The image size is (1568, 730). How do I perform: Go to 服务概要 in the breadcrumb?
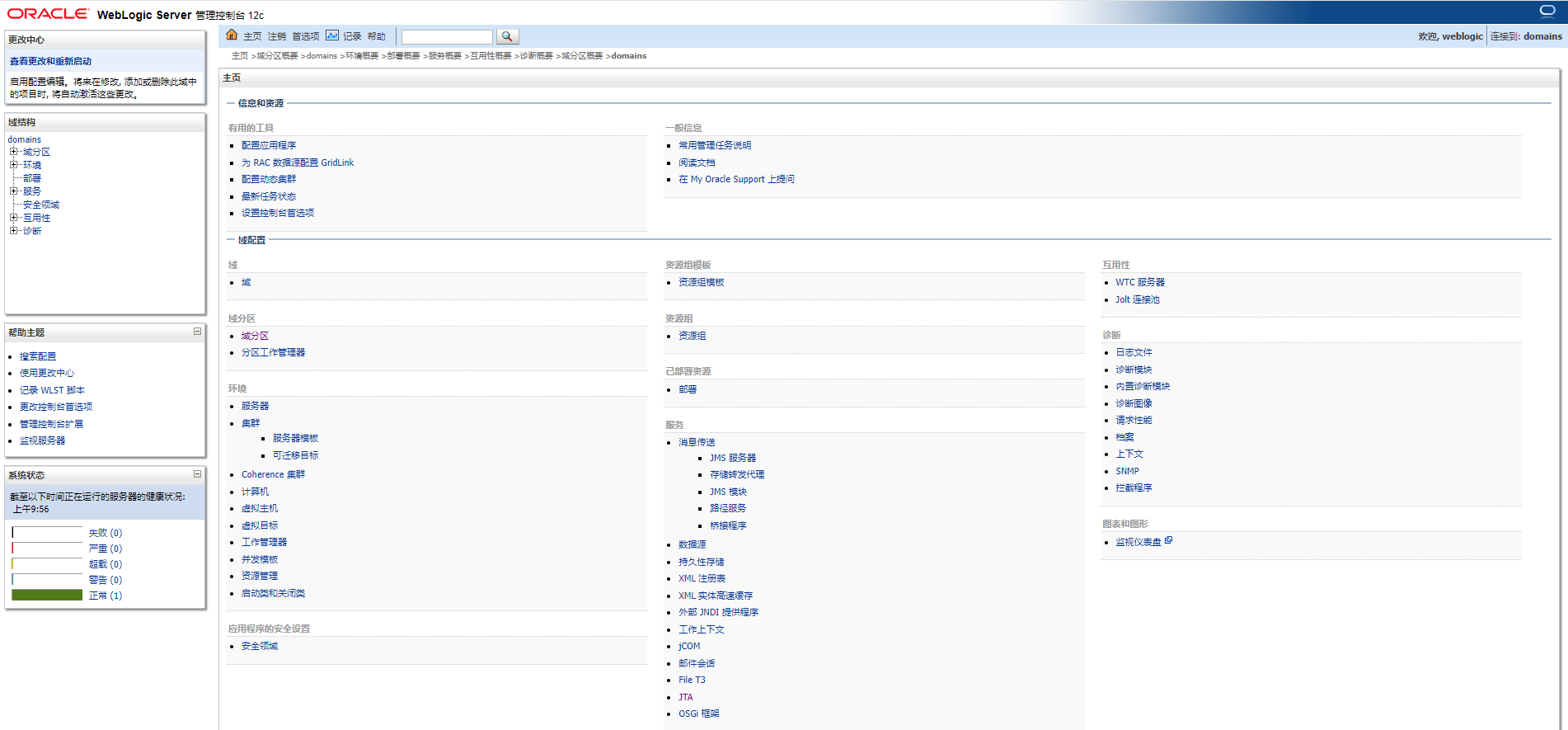(445, 56)
